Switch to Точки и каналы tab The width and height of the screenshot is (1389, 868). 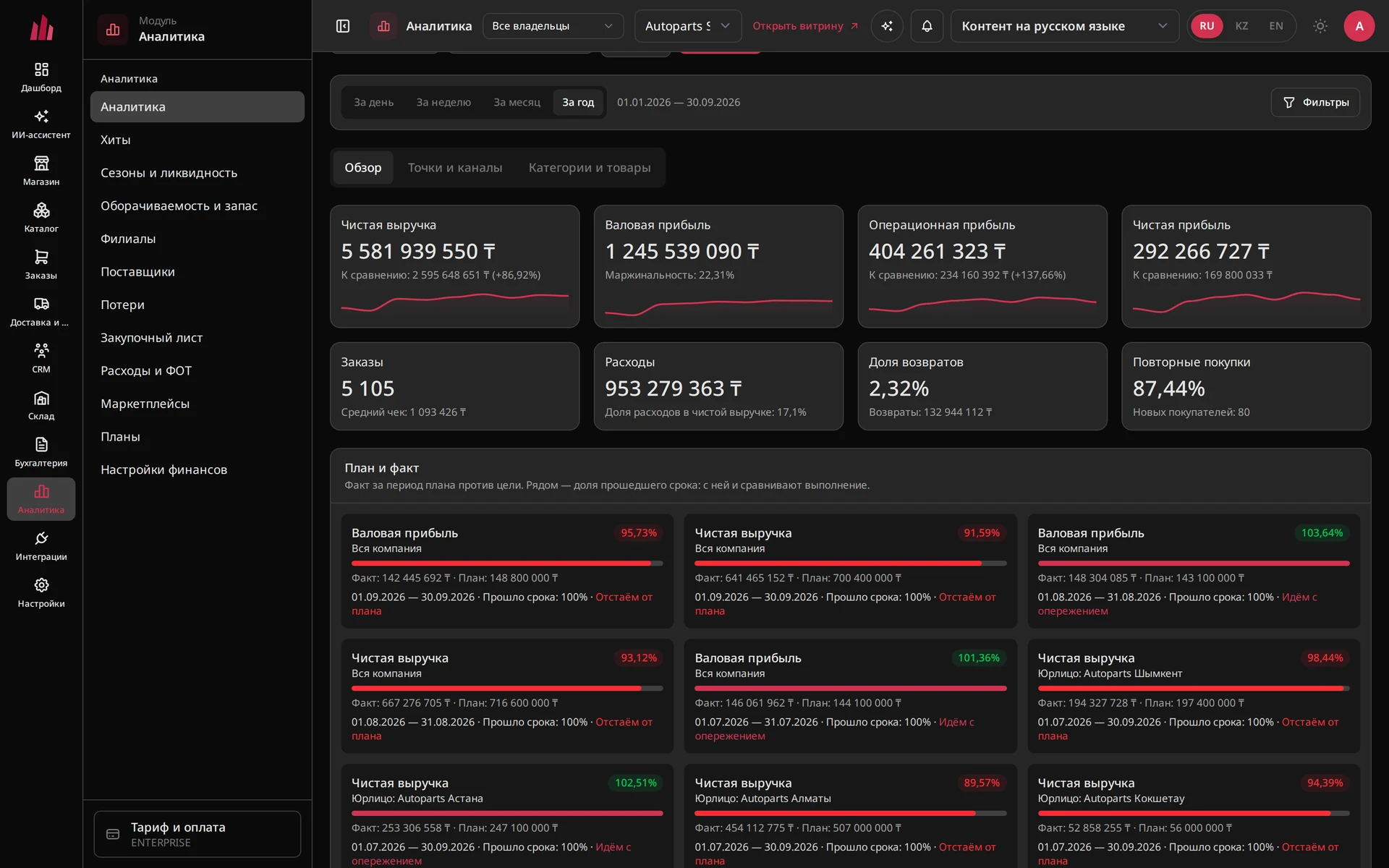coord(455,168)
